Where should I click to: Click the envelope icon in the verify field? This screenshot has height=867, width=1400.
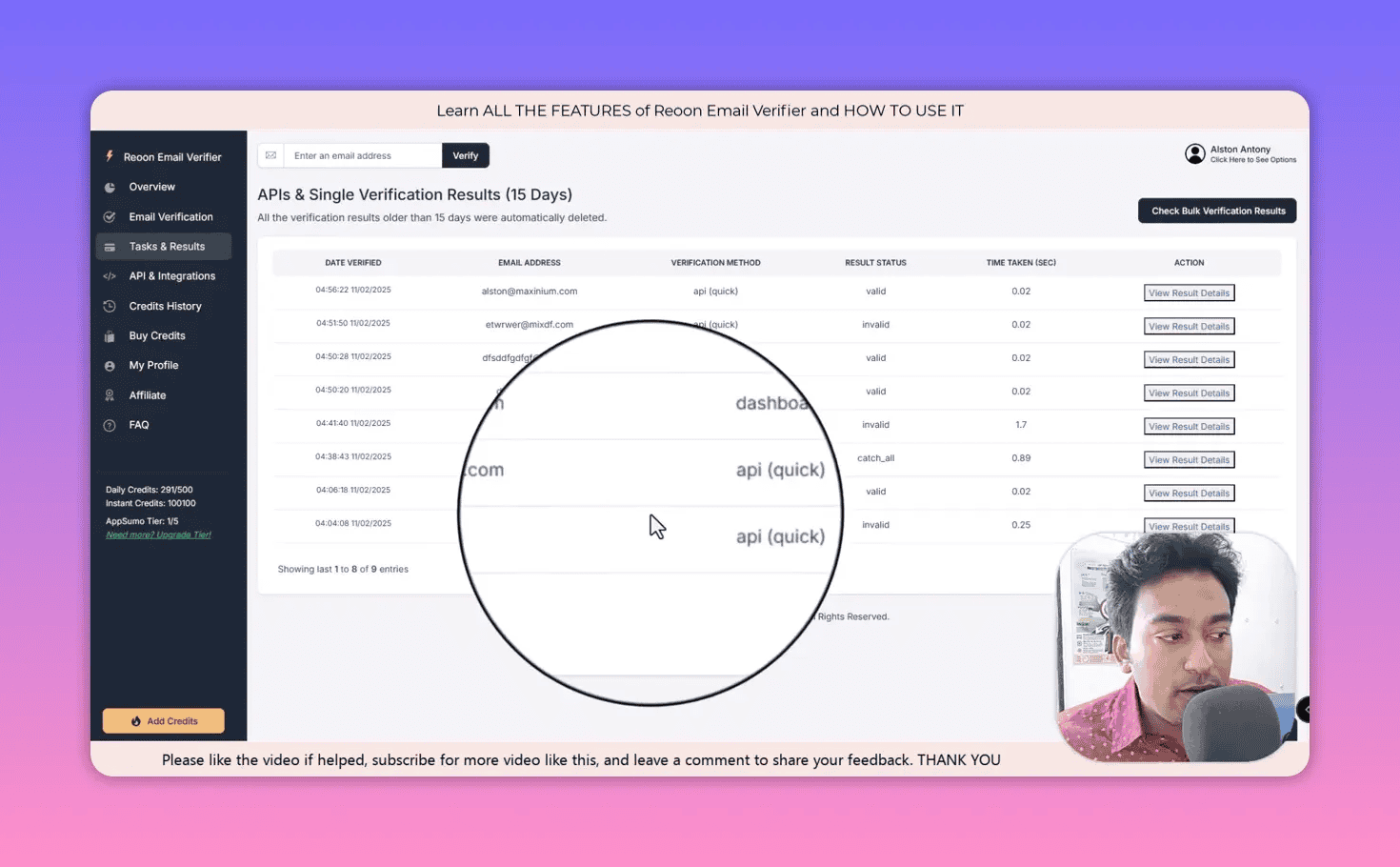click(270, 154)
